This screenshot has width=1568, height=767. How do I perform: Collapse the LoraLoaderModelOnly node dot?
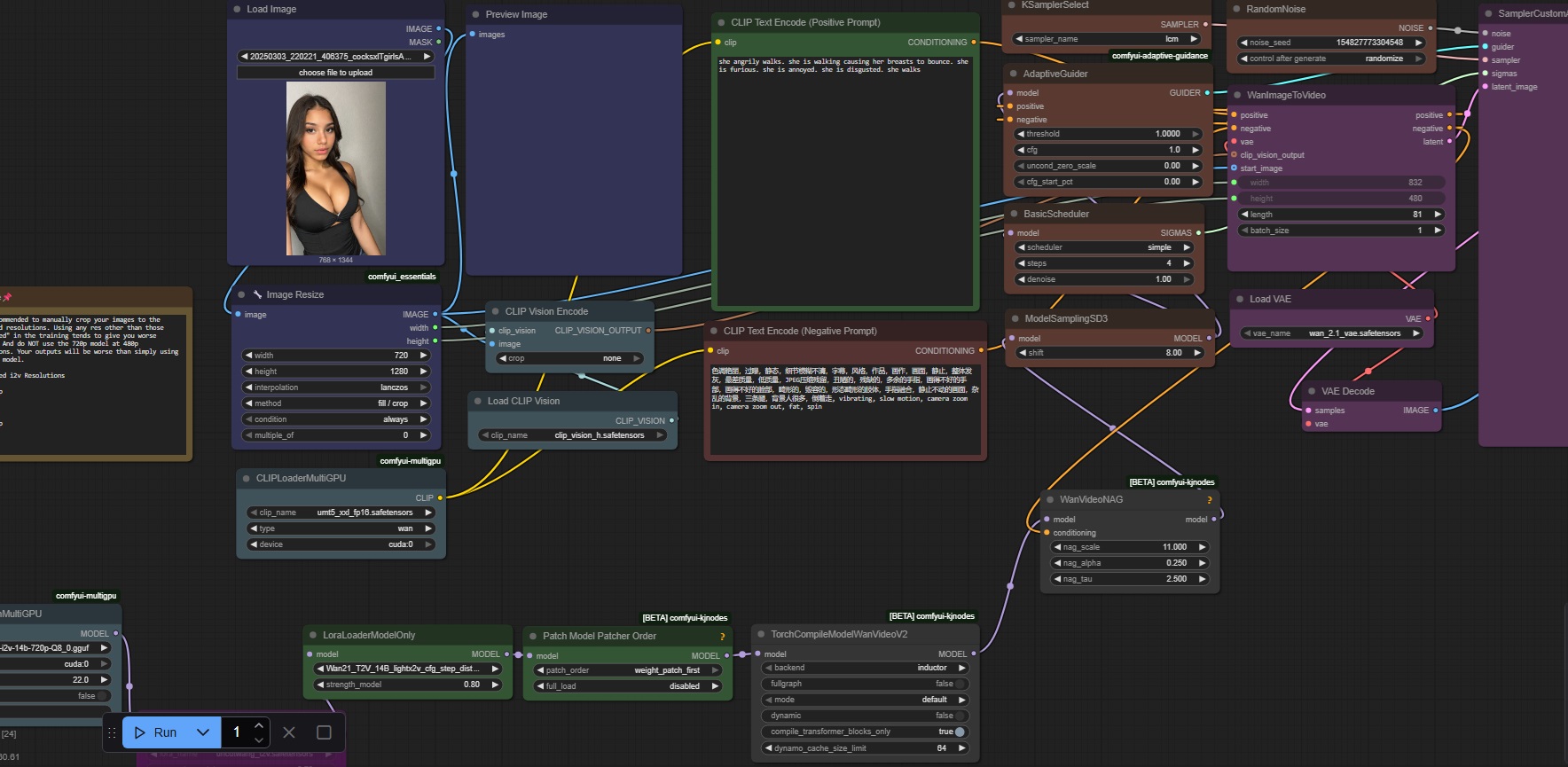pos(313,635)
